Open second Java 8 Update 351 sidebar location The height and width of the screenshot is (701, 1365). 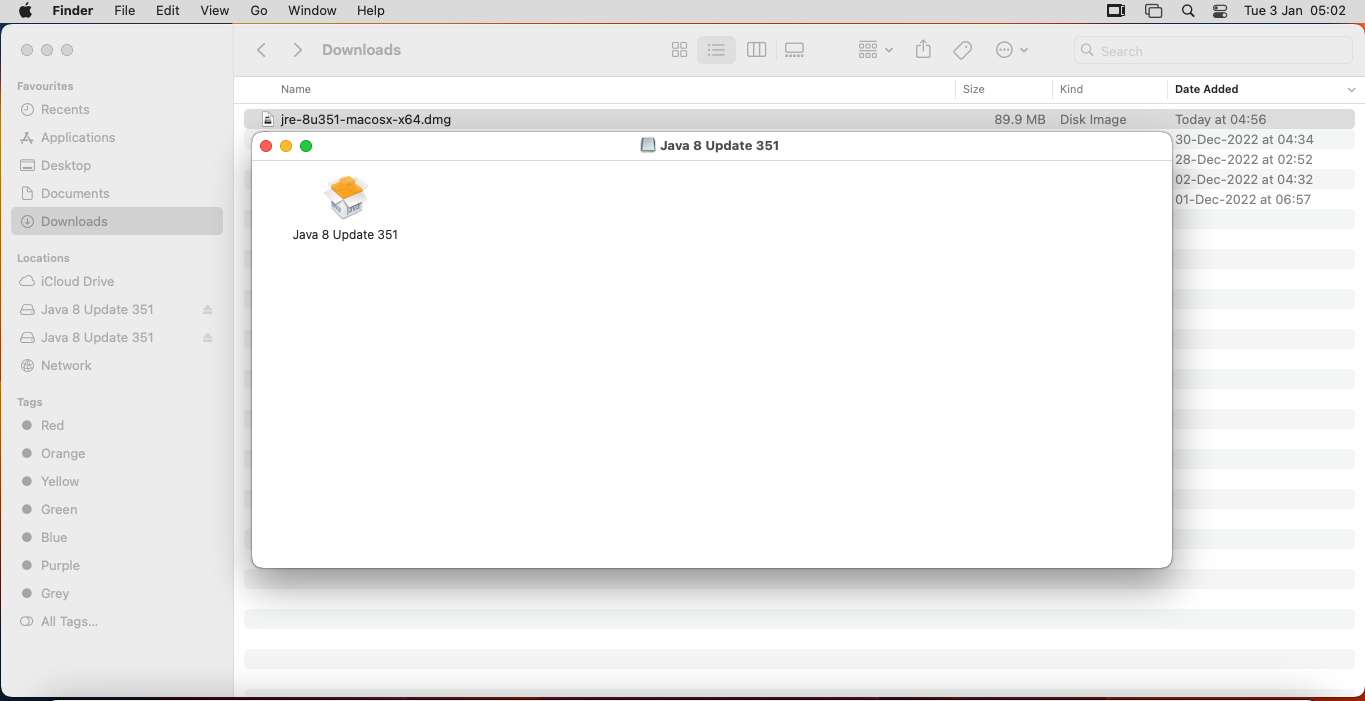[x=97, y=338]
